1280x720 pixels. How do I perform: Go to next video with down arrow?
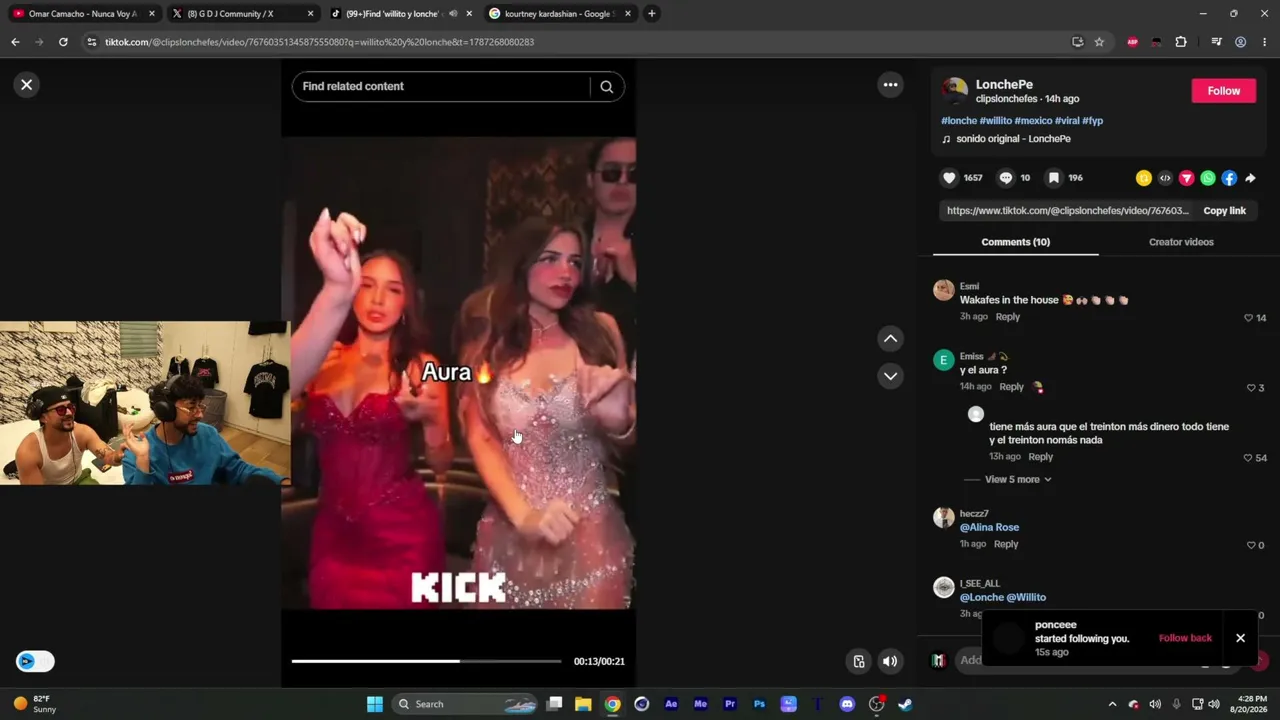click(890, 376)
